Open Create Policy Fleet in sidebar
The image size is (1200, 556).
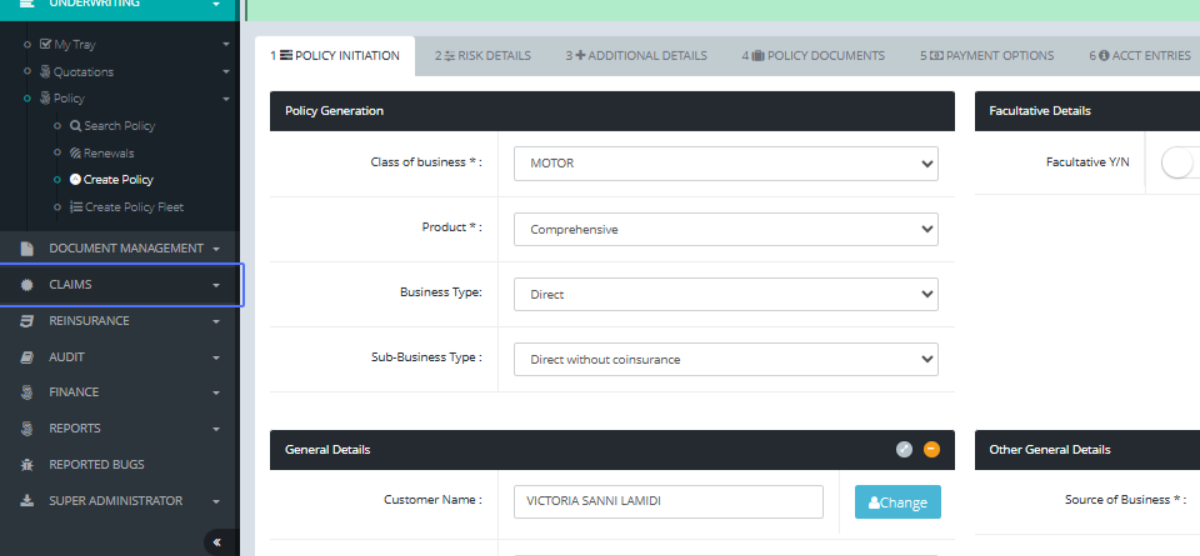[x=134, y=207]
